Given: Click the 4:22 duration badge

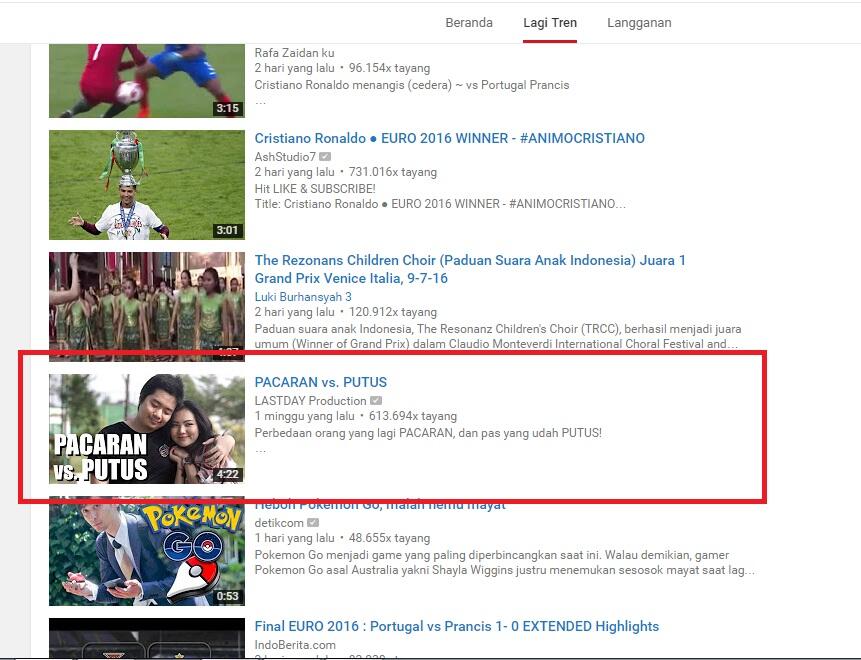Looking at the screenshot, I should [228, 474].
